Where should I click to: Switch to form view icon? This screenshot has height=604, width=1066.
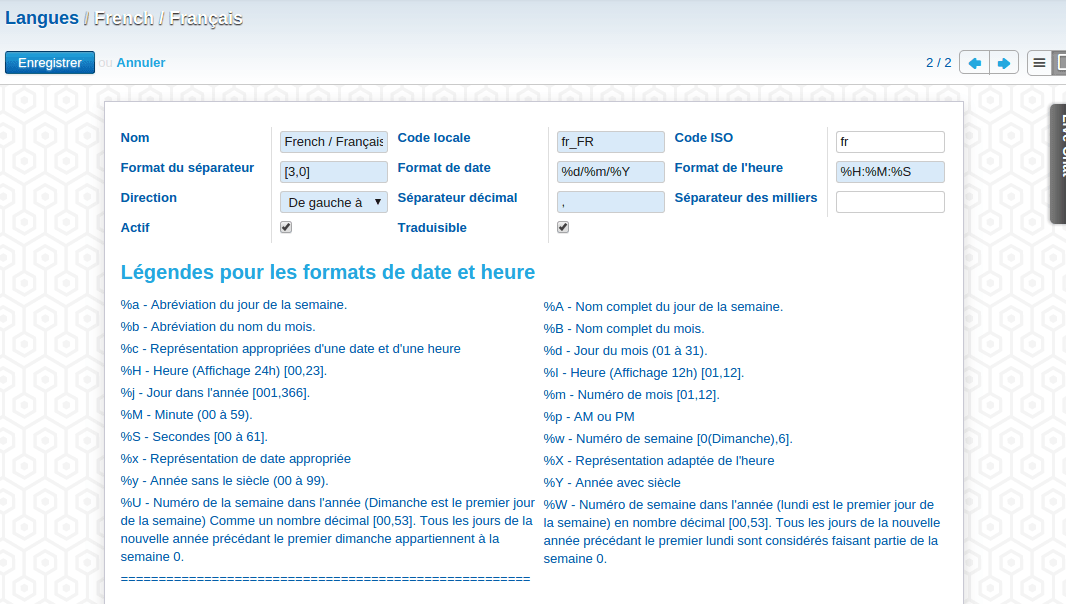pyautogui.click(x=1060, y=63)
